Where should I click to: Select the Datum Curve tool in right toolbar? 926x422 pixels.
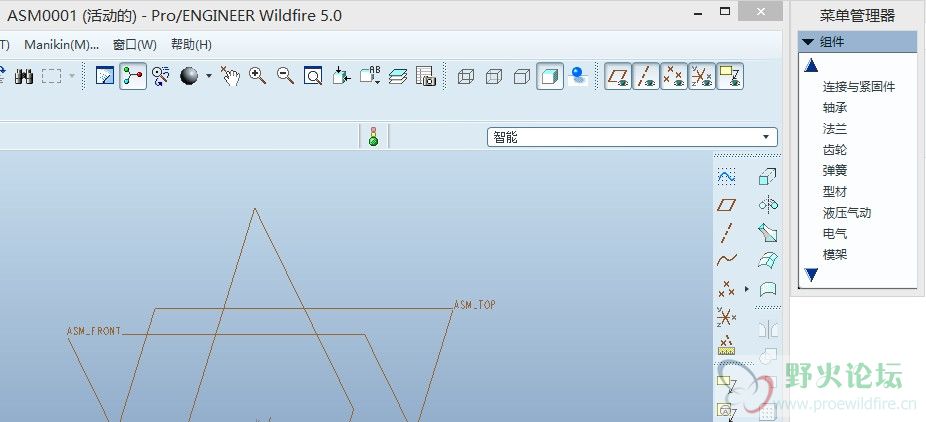(726, 260)
